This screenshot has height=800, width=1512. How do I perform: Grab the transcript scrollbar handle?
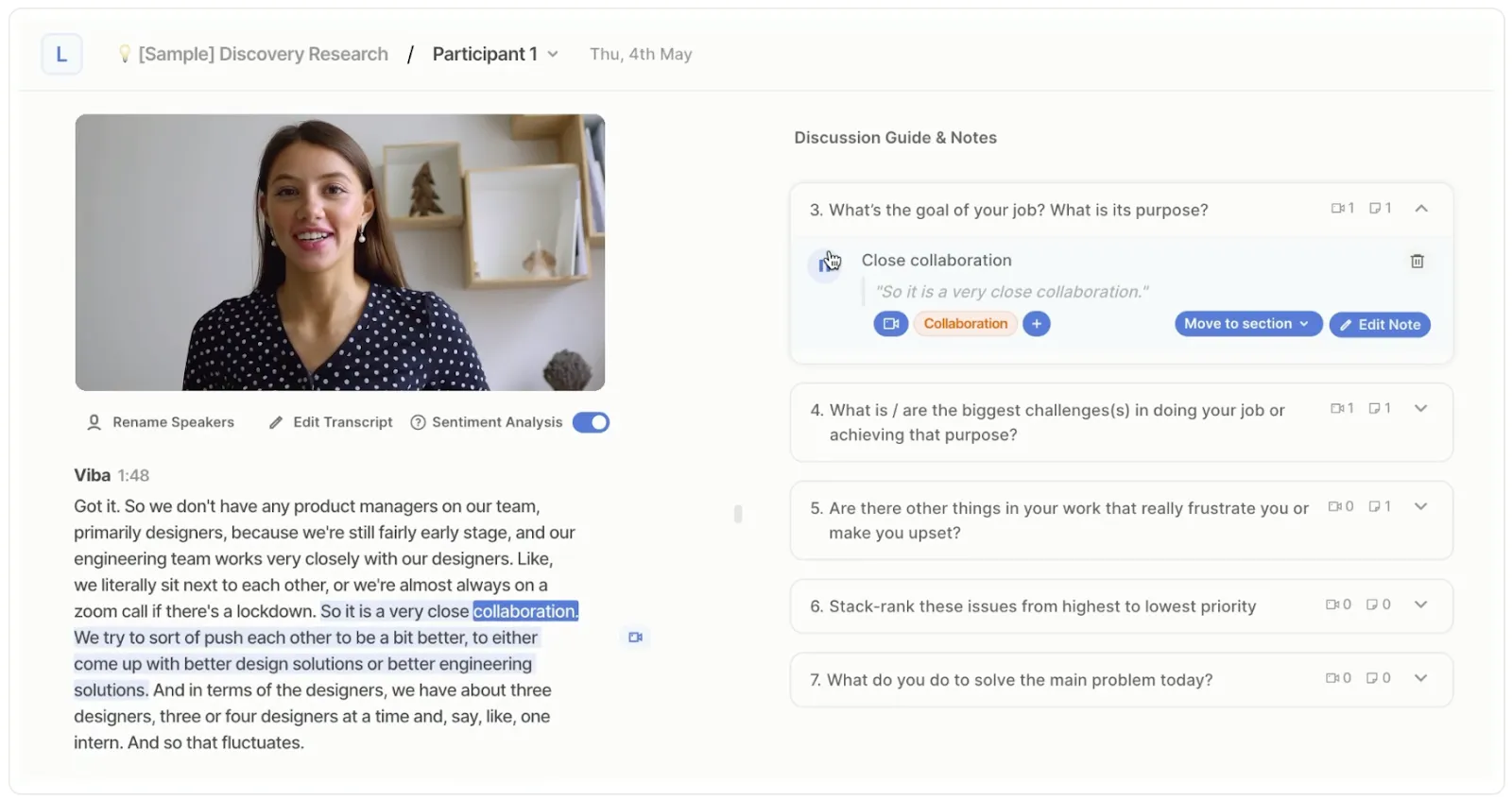[738, 514]
